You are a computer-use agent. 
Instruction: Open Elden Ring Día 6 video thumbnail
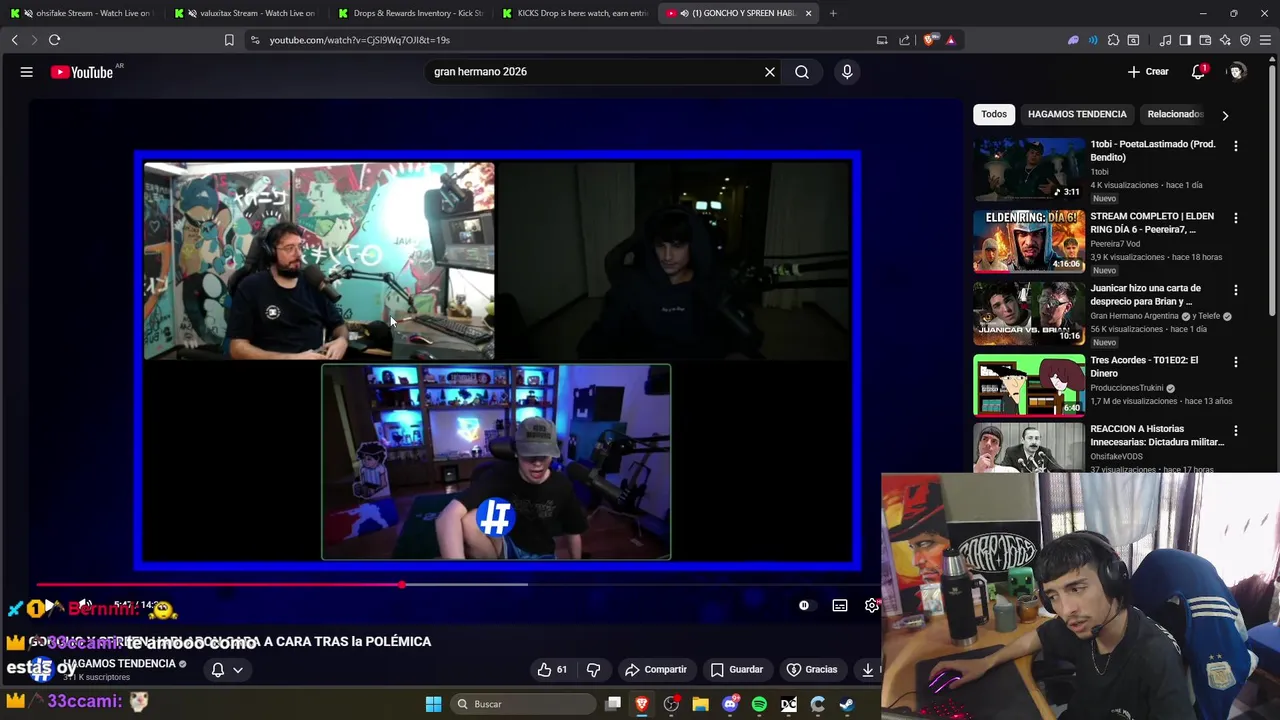point(1029,241)
